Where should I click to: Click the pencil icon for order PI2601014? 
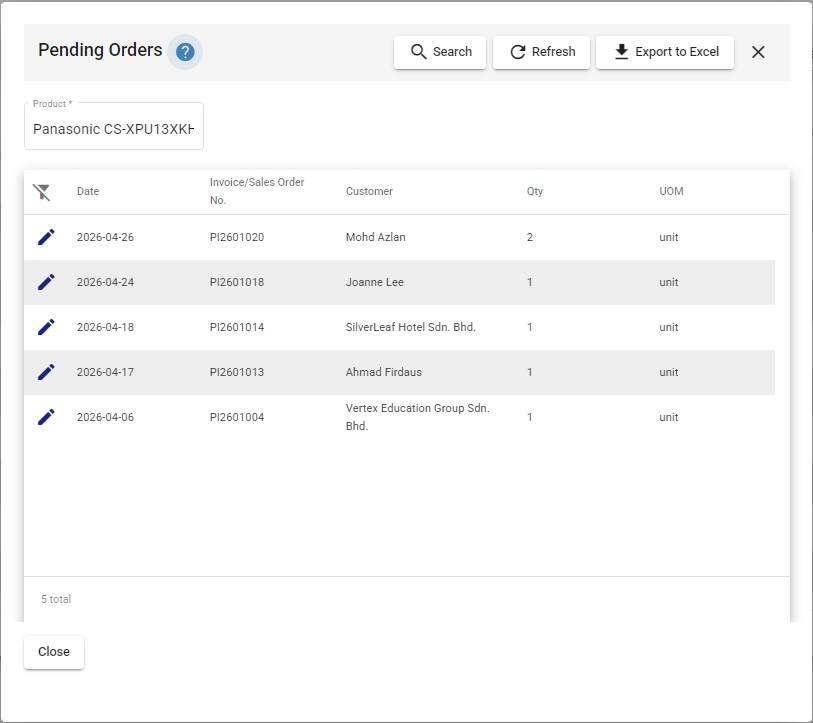pyautogui.click(x=46, y=327)
